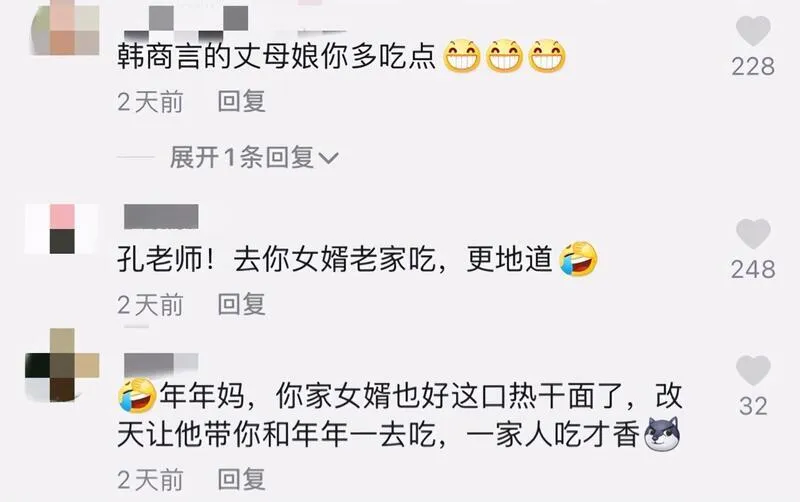Select the comment text 去你女婿老家吃

pyautogui.click(x=335, y=259)
